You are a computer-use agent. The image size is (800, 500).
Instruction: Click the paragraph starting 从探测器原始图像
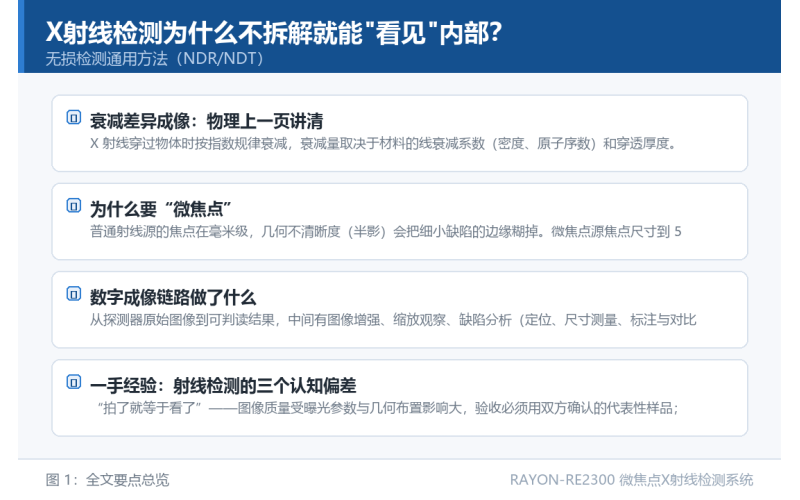click(393, 320)
